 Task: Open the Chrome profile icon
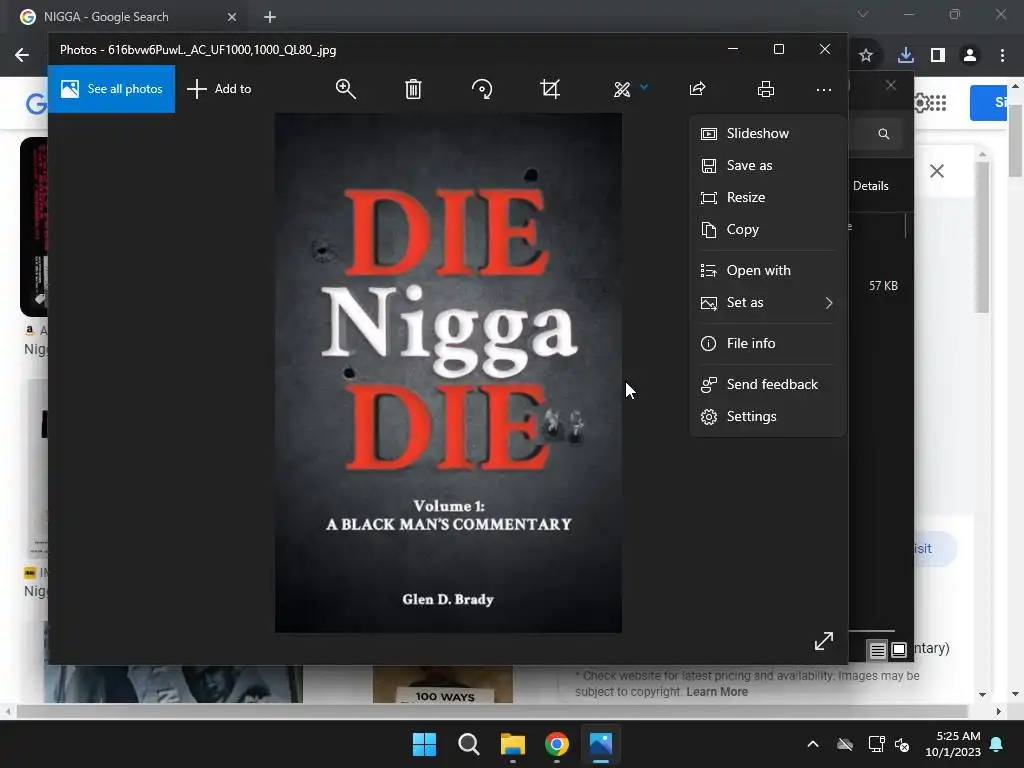coord(970,56)
